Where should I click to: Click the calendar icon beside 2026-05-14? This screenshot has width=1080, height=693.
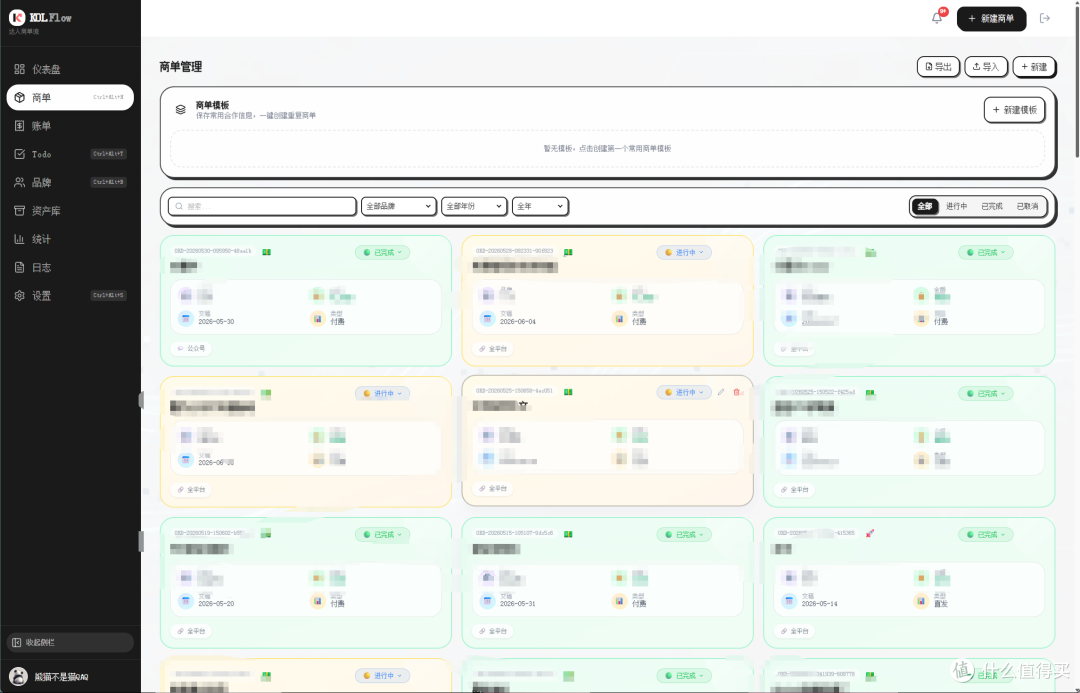789,601
